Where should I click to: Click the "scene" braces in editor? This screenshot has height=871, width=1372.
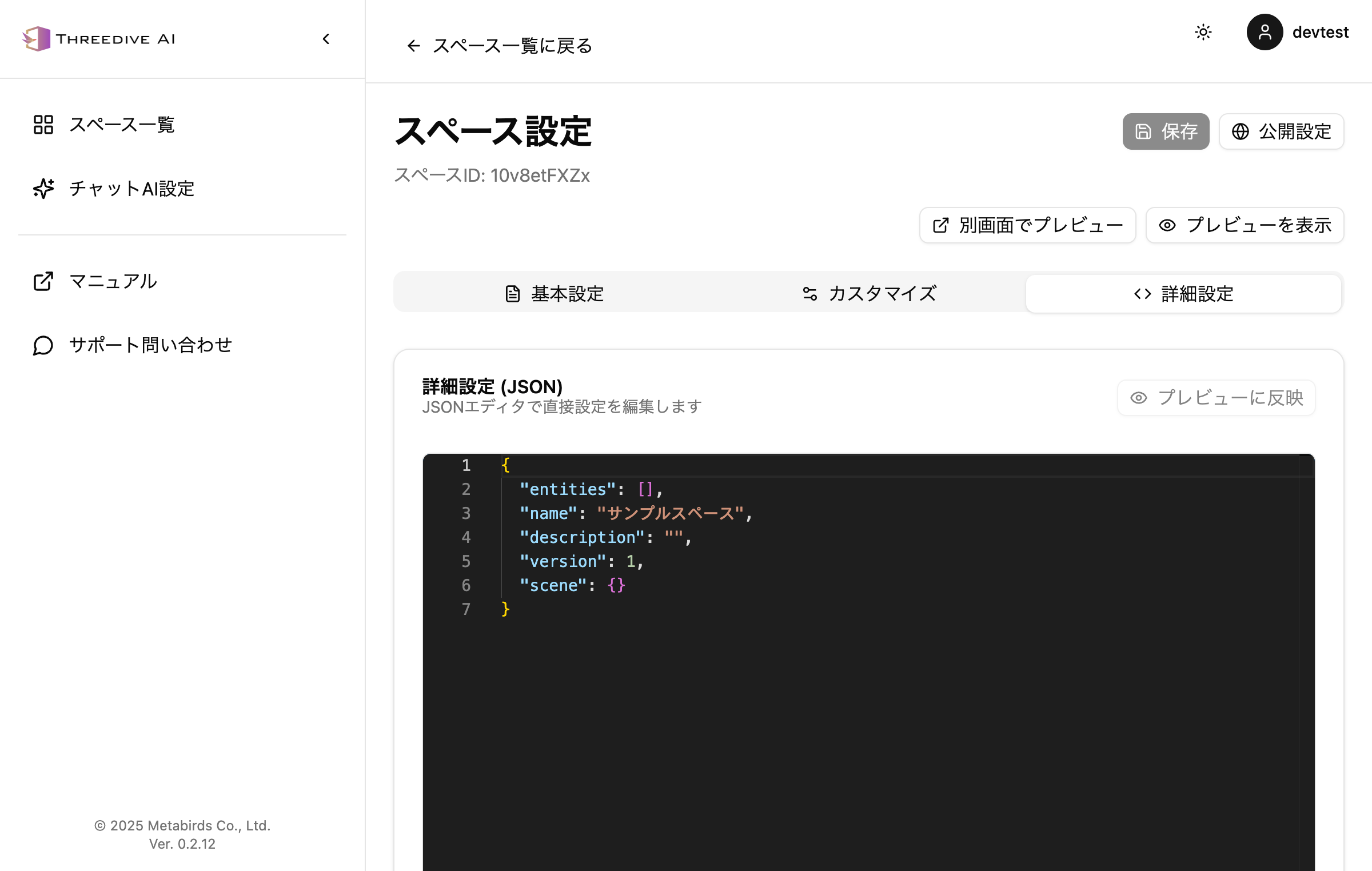click(x=616, y=585)
